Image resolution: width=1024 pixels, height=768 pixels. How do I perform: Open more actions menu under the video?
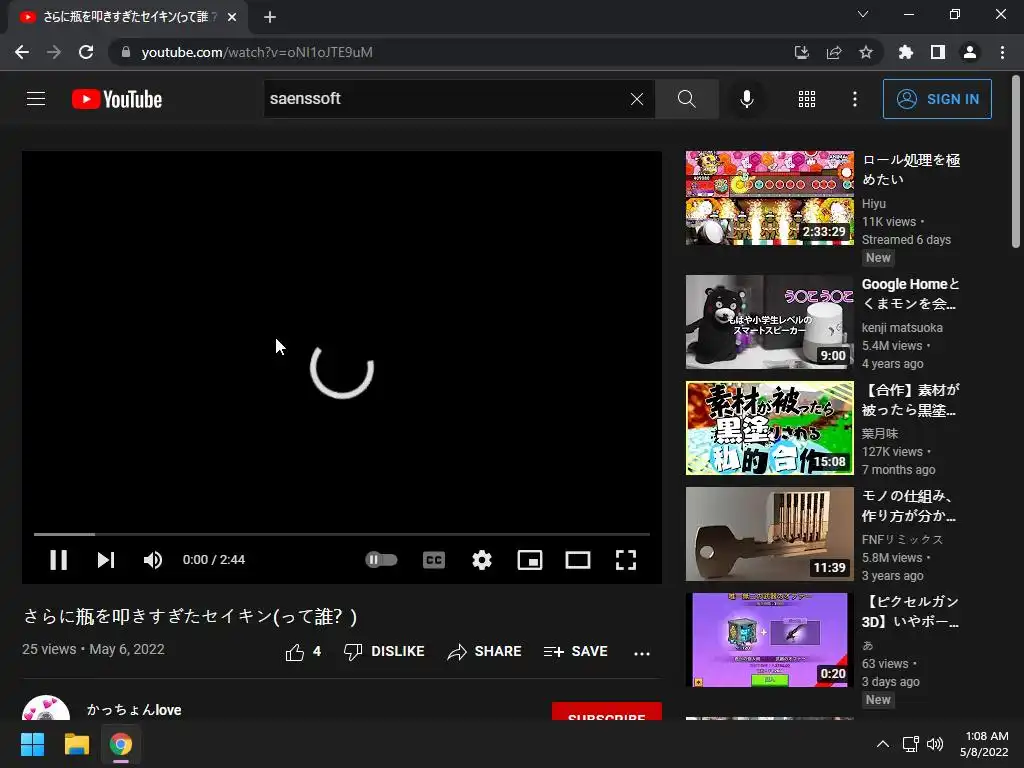pyautogui.click(x=642, y=652)
